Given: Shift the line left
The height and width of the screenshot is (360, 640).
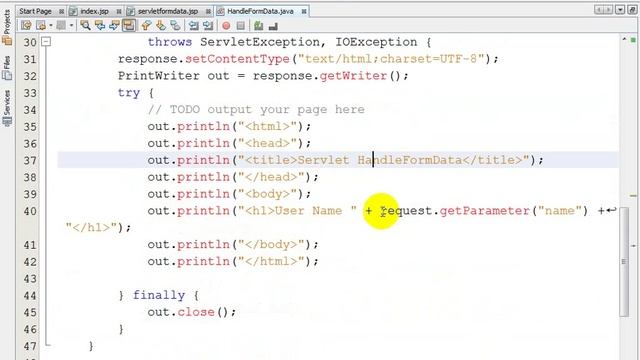Looking at the screenshot, I should pos(193,25).
